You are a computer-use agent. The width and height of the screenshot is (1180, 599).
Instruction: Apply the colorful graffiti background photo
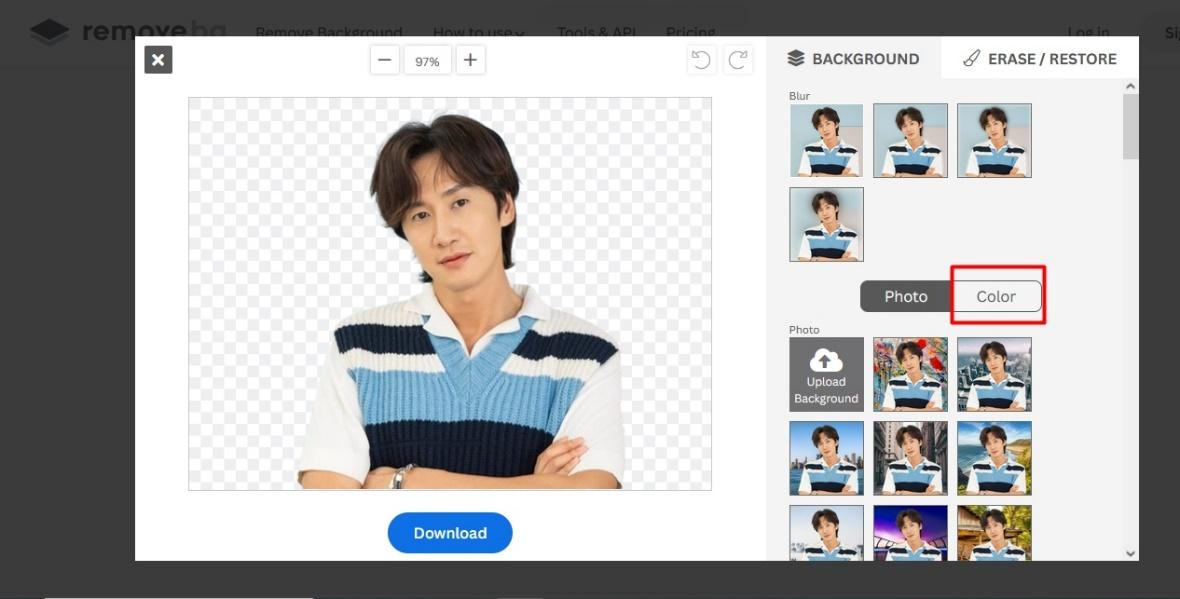pyautogui.click(x=911, y=374)
